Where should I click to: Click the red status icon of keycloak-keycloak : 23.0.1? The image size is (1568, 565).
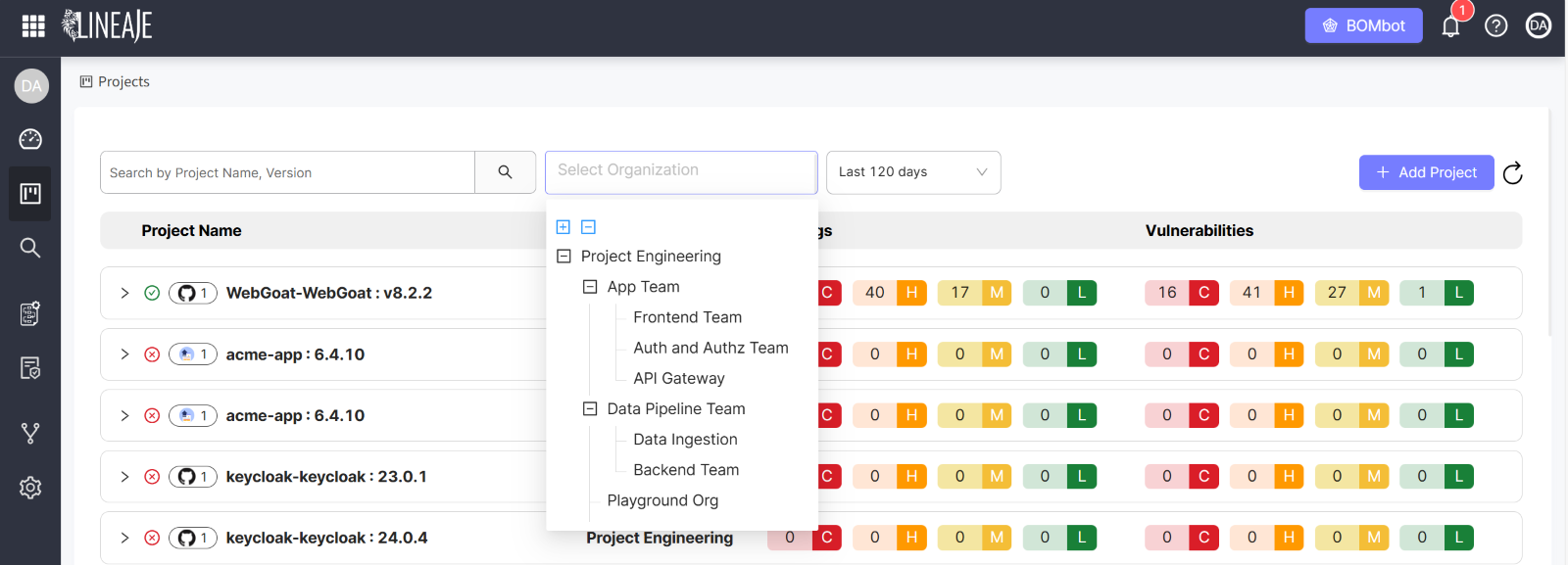152,477
